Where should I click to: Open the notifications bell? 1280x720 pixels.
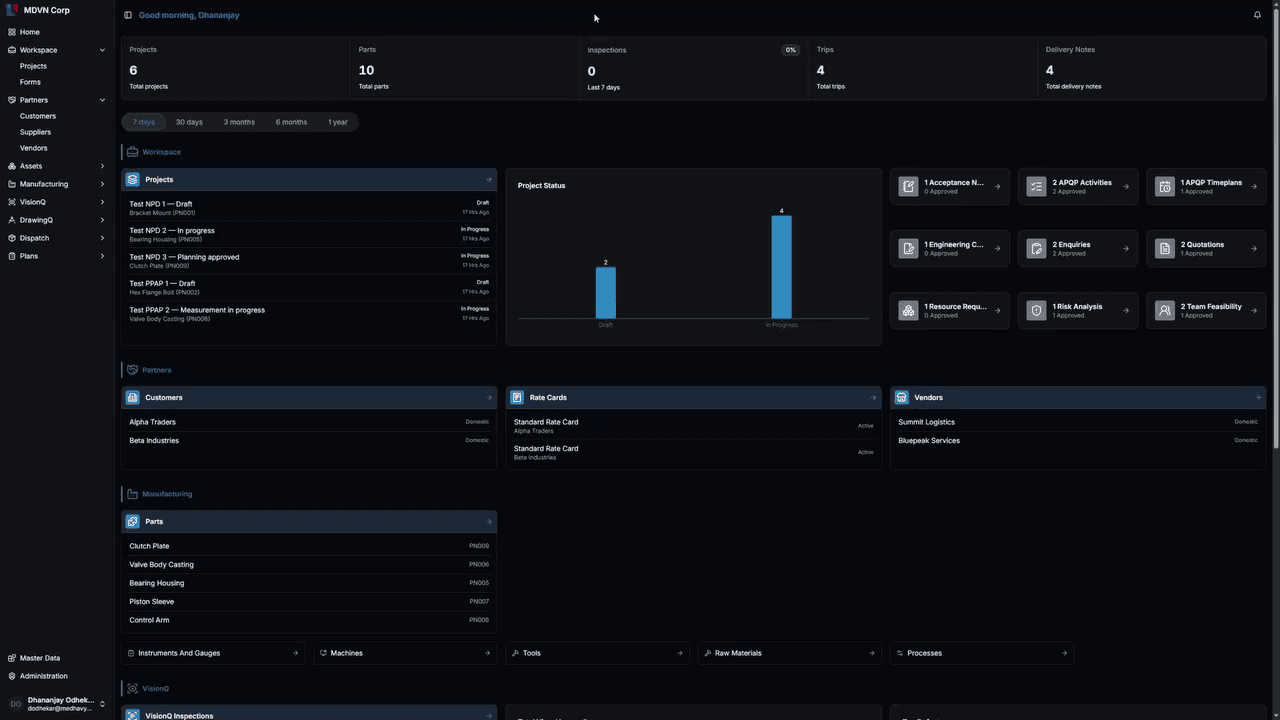click(x=1257, y=15)
